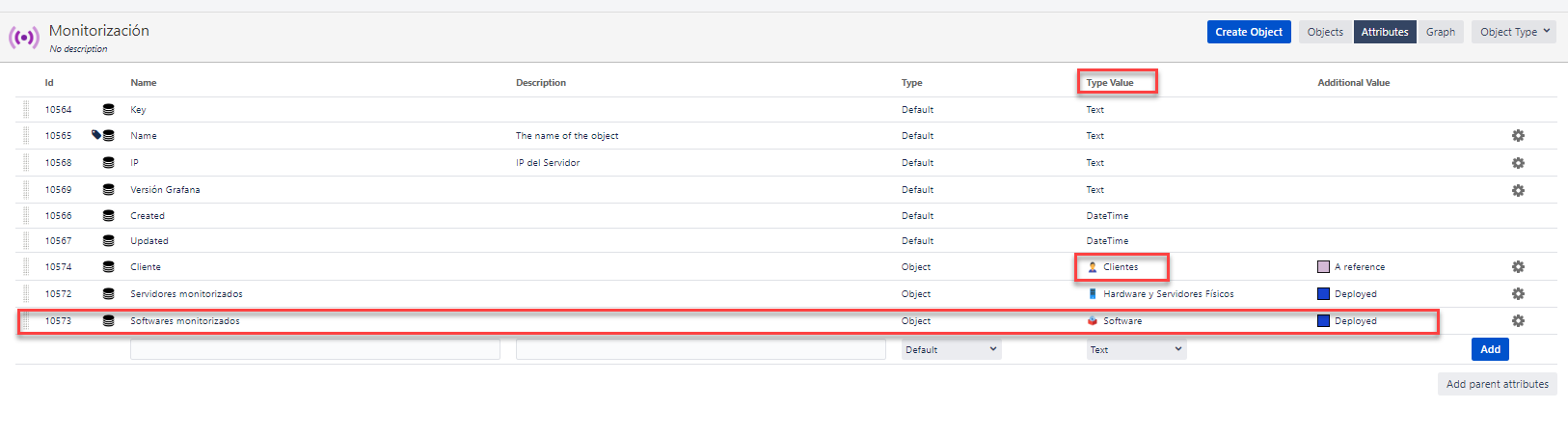Click the Create Object button

click(1249, 32)
